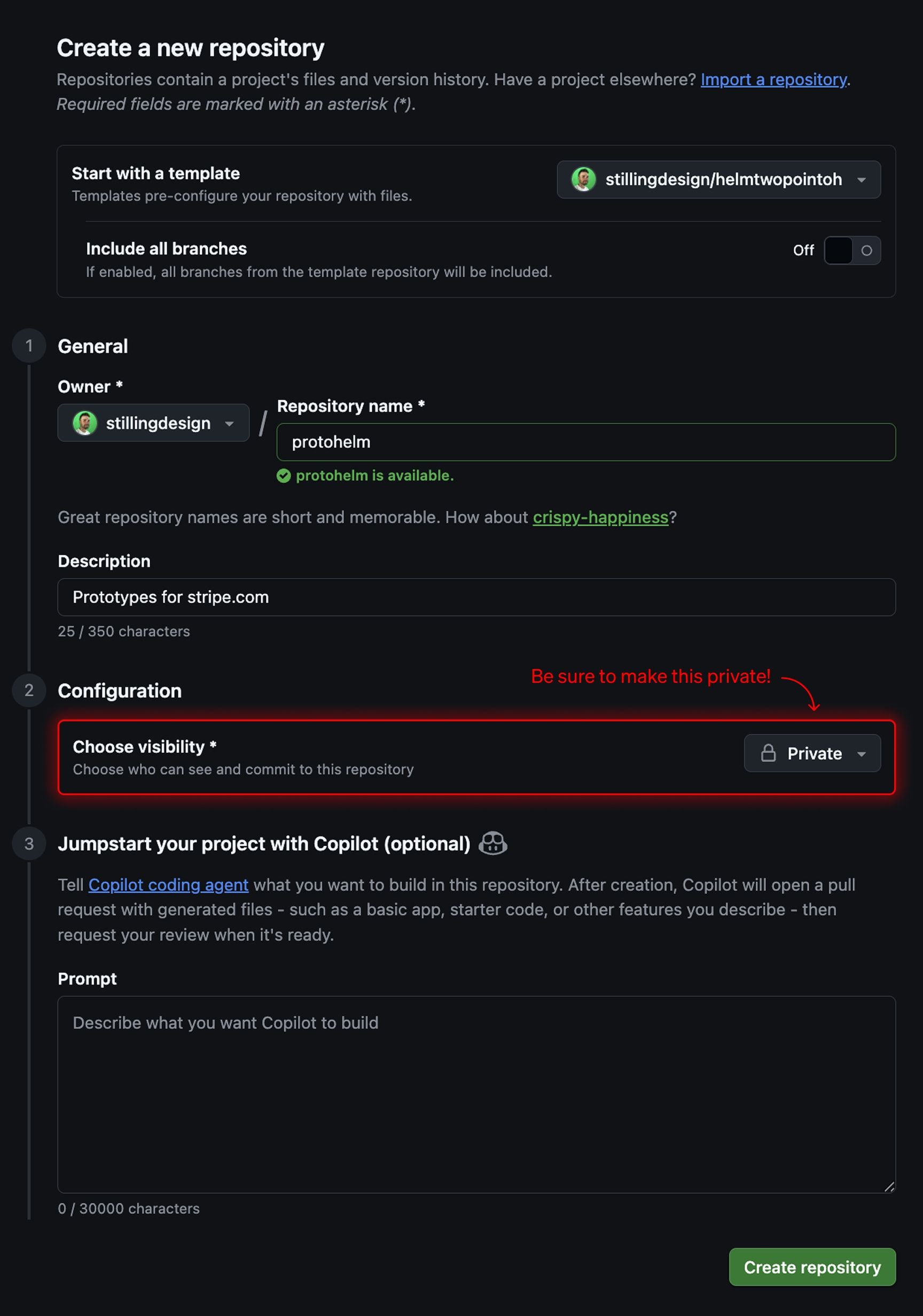Click step 2 Configuration number badge
The height and width of the screenshot is (1316, 923).
[x=29, y=691]
